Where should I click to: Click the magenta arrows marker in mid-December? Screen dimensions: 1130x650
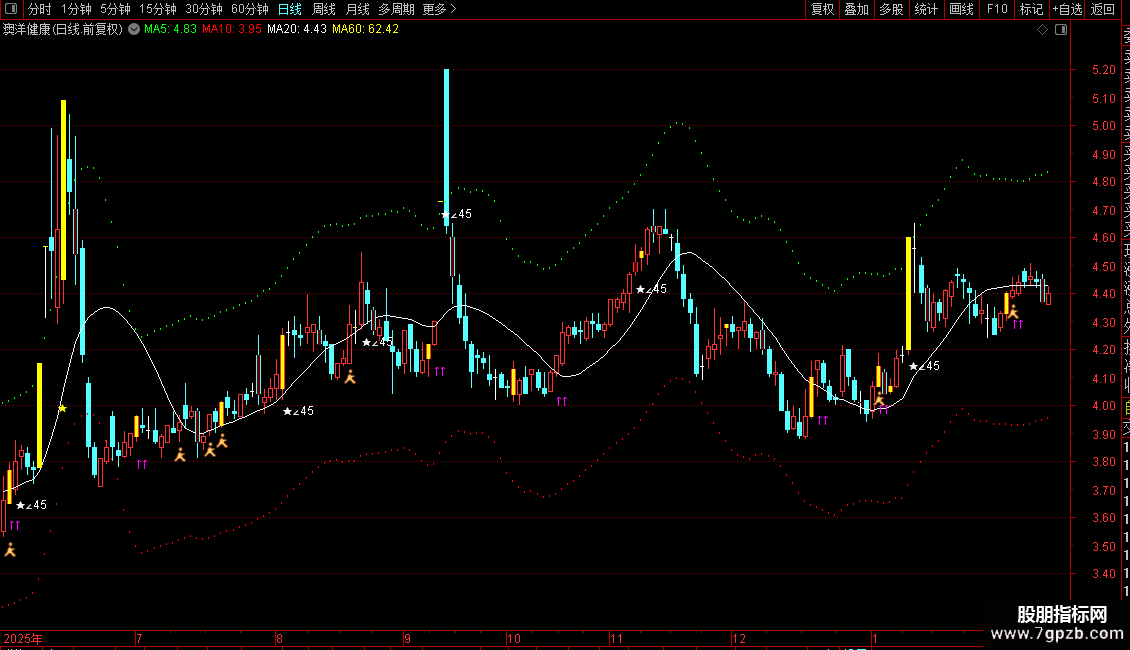[822, 421]
